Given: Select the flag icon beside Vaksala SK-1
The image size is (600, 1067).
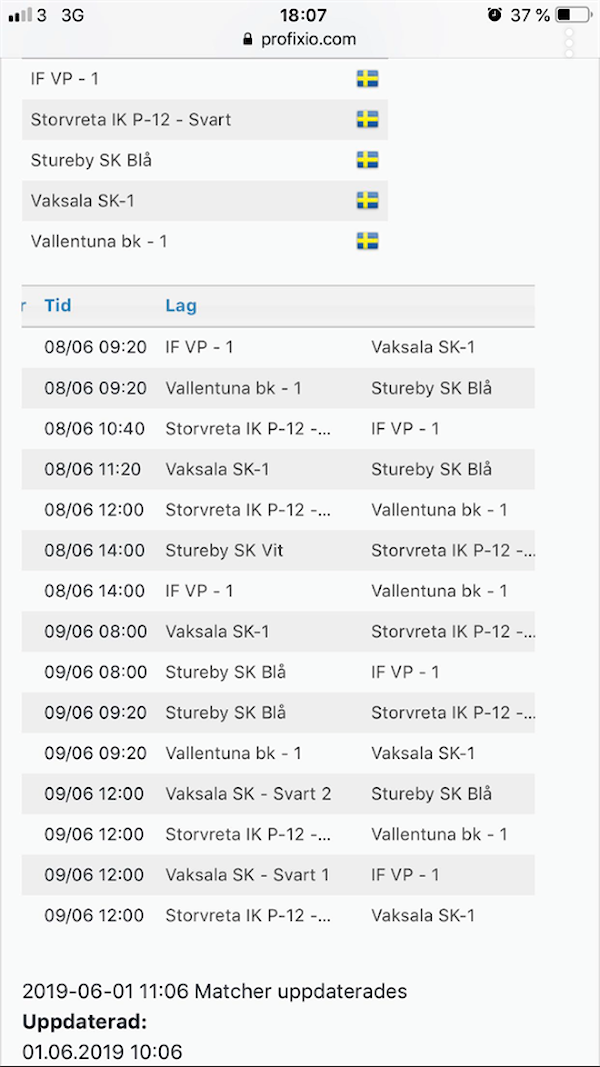Looking at the screenshot, I should coord(367,201).
